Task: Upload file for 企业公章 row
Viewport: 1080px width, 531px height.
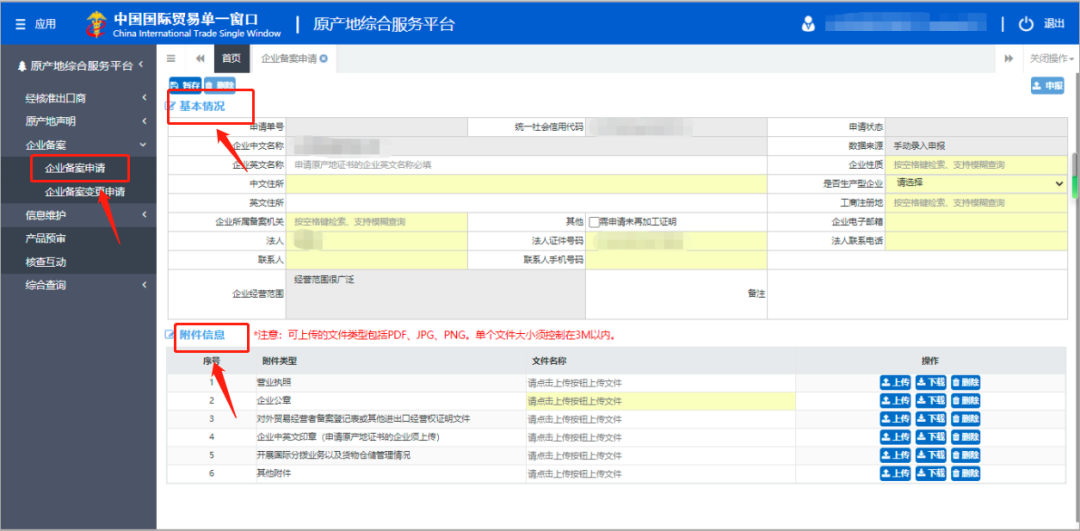Action: [895, 400]
